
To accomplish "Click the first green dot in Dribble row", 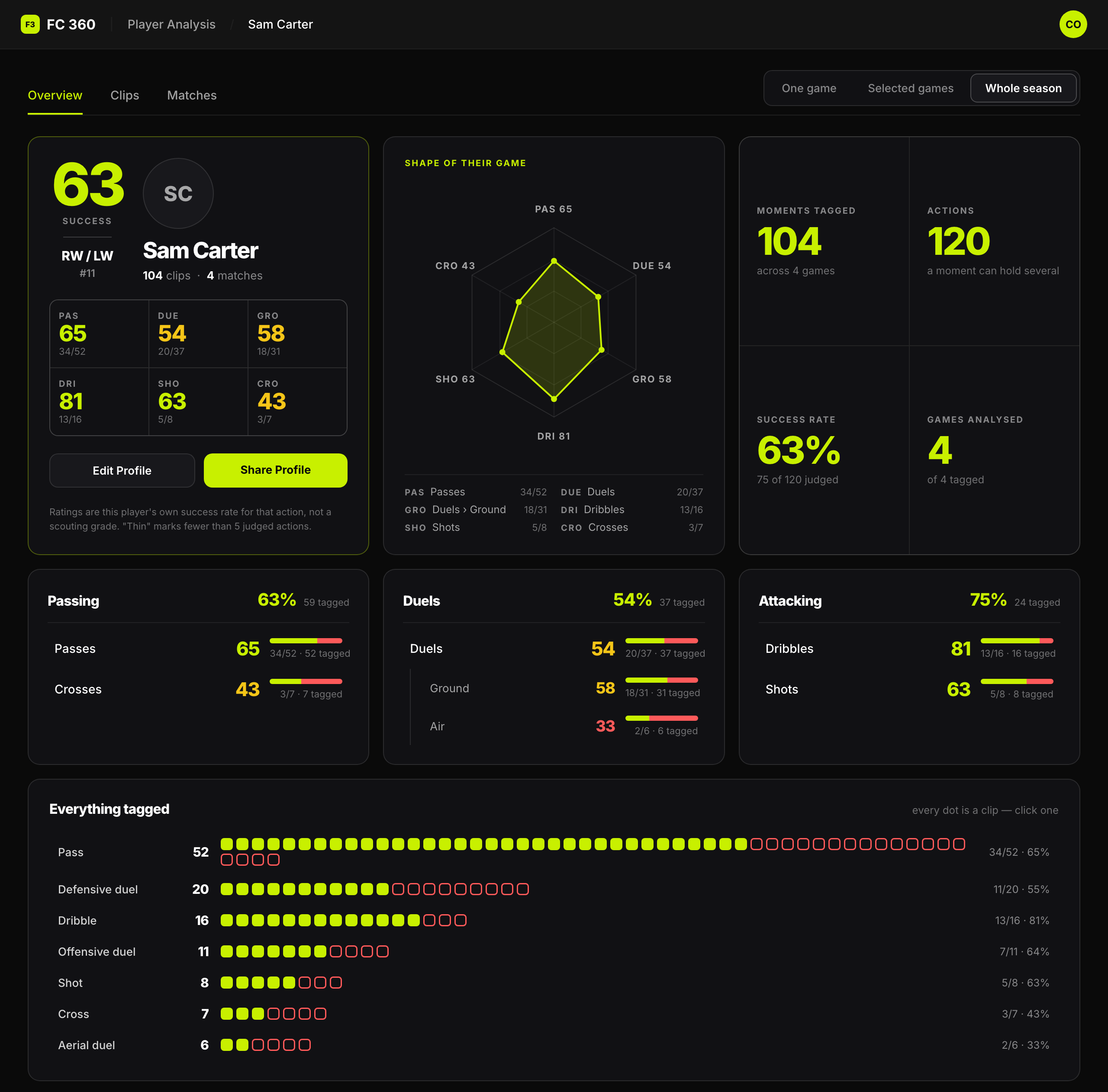I will (x=226, y=920).
